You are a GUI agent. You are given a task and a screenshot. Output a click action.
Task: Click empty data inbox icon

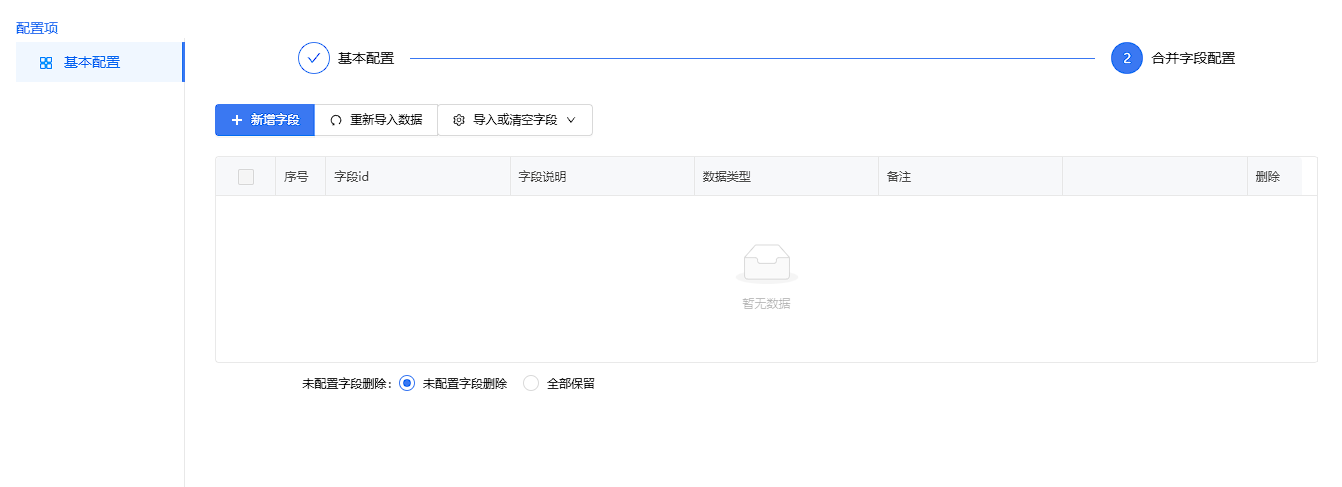pos(766,264)
